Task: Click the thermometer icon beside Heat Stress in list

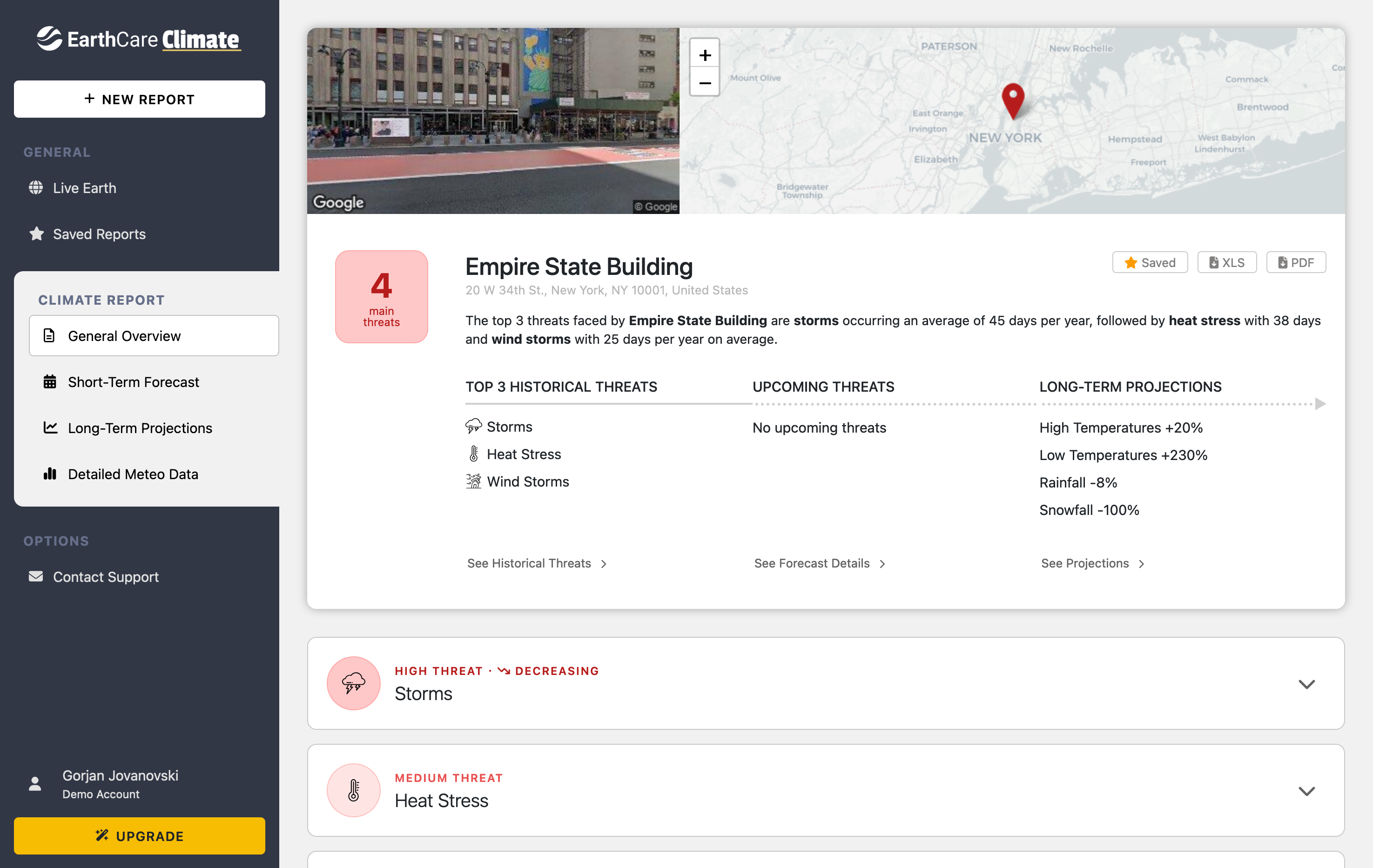Action: click(x=474, y=454)
